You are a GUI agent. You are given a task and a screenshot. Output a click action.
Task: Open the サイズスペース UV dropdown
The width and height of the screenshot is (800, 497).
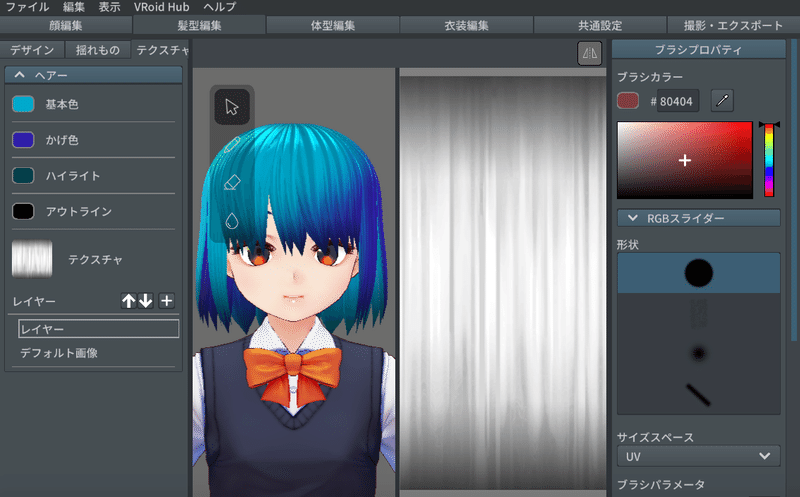(698, 456)
